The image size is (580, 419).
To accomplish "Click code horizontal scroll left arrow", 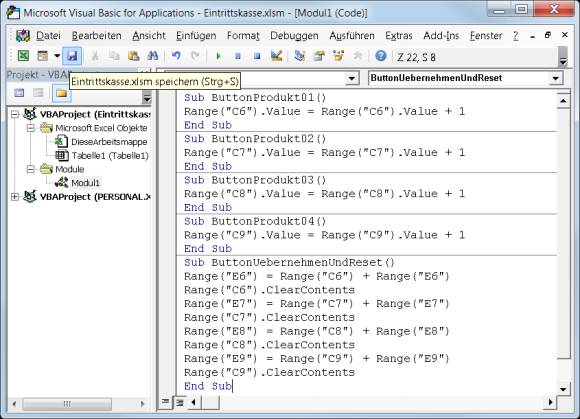I will coord(193,402).
